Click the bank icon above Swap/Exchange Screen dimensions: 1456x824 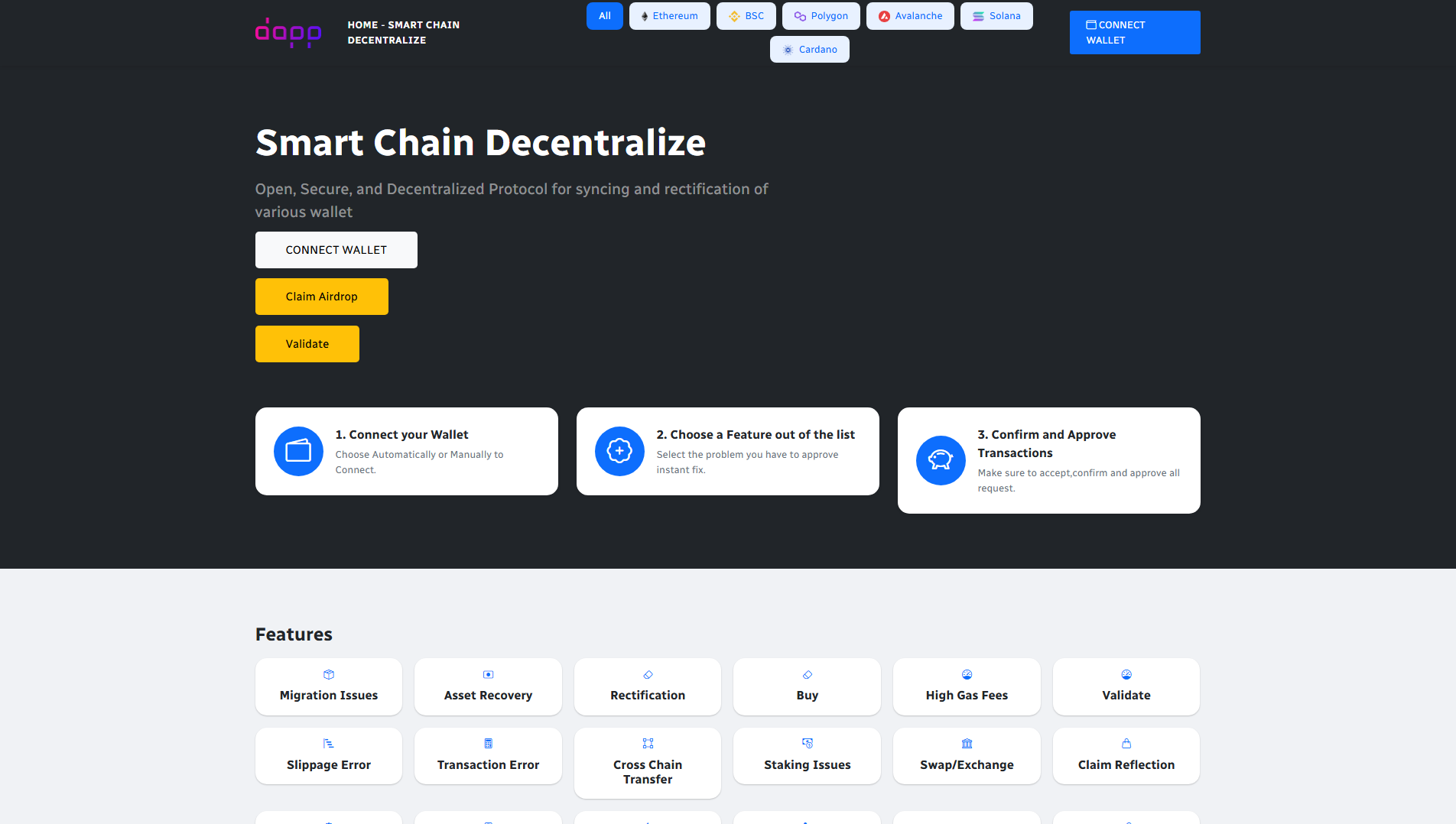click(x=967, y=743)
